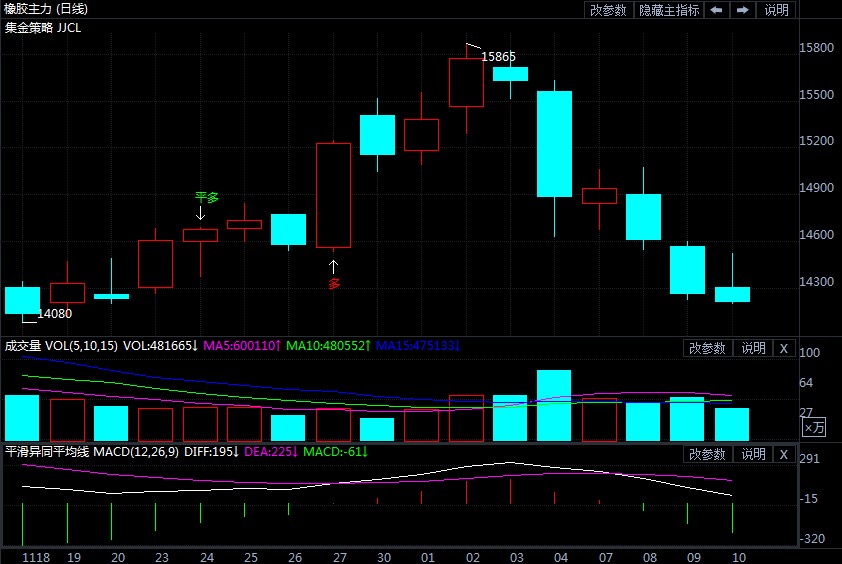Click the 15865 high price label

pos(498,57)
